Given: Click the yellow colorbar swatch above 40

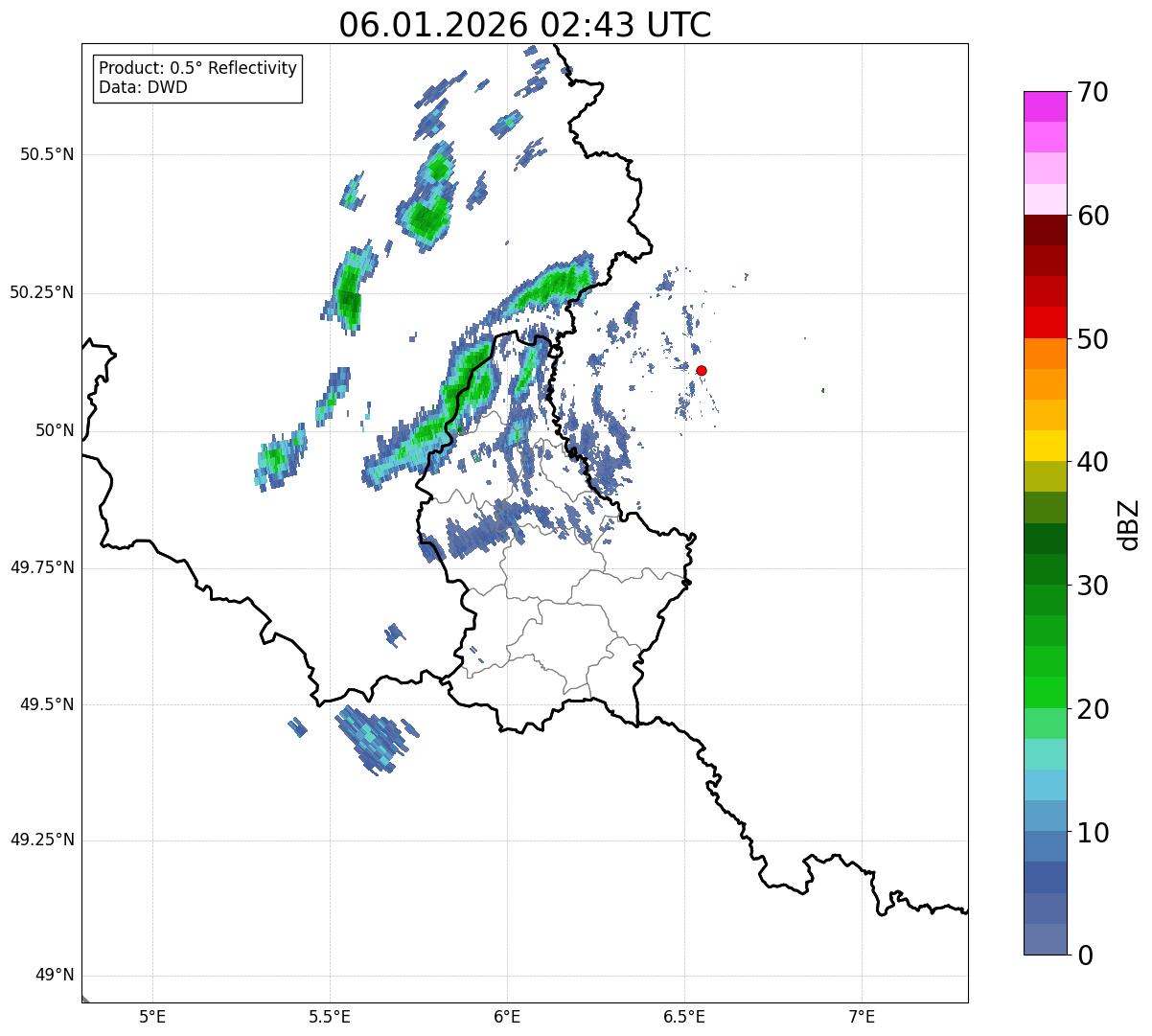Looking at the screenshot, I should click(1046, 446).
